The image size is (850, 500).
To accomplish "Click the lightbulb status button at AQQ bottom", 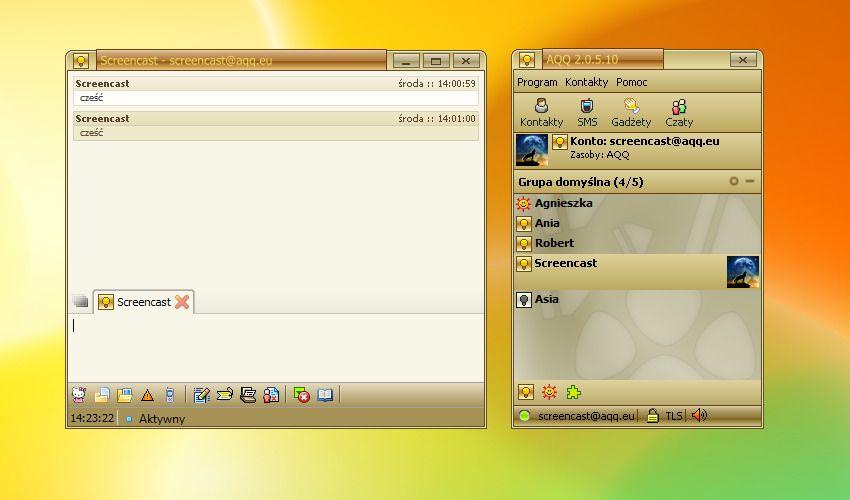I will coord(526,392).
